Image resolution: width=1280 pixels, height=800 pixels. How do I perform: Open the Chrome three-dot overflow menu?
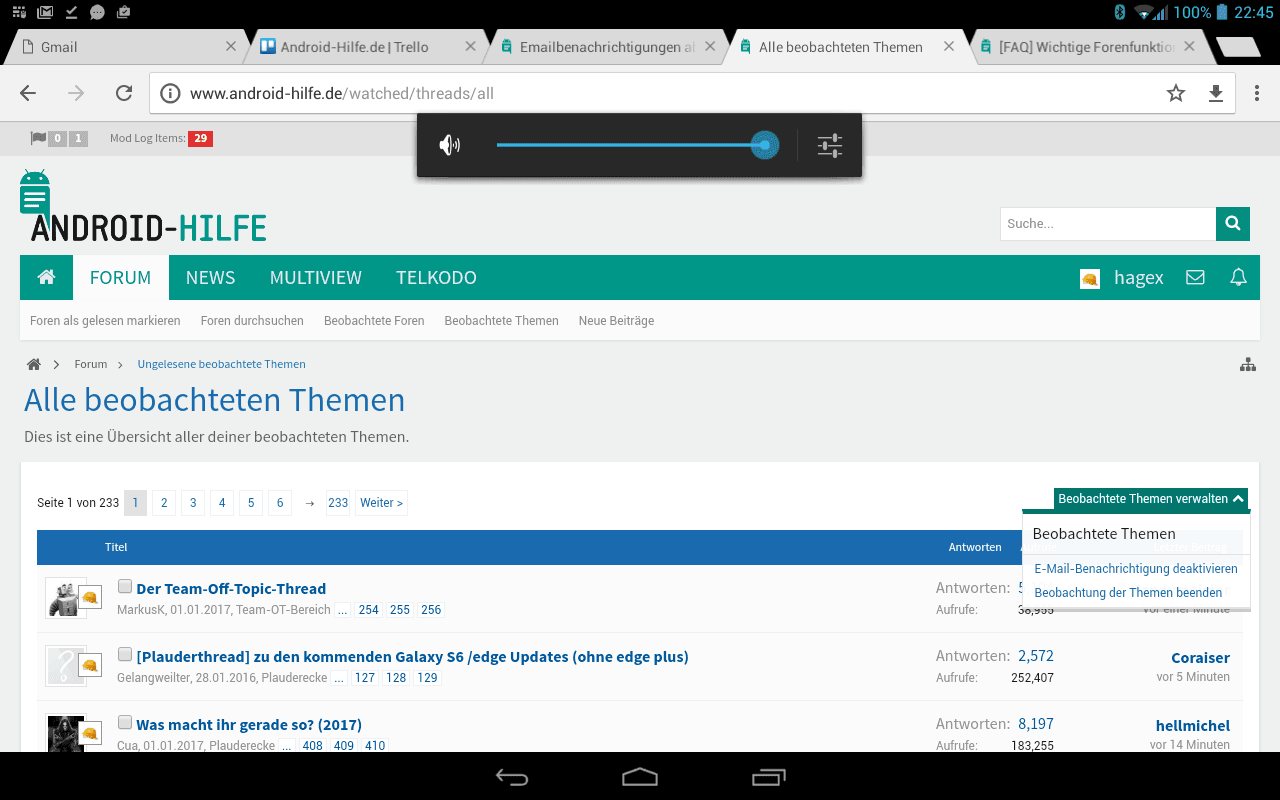pyautogui.click(x=1256, y=93)
